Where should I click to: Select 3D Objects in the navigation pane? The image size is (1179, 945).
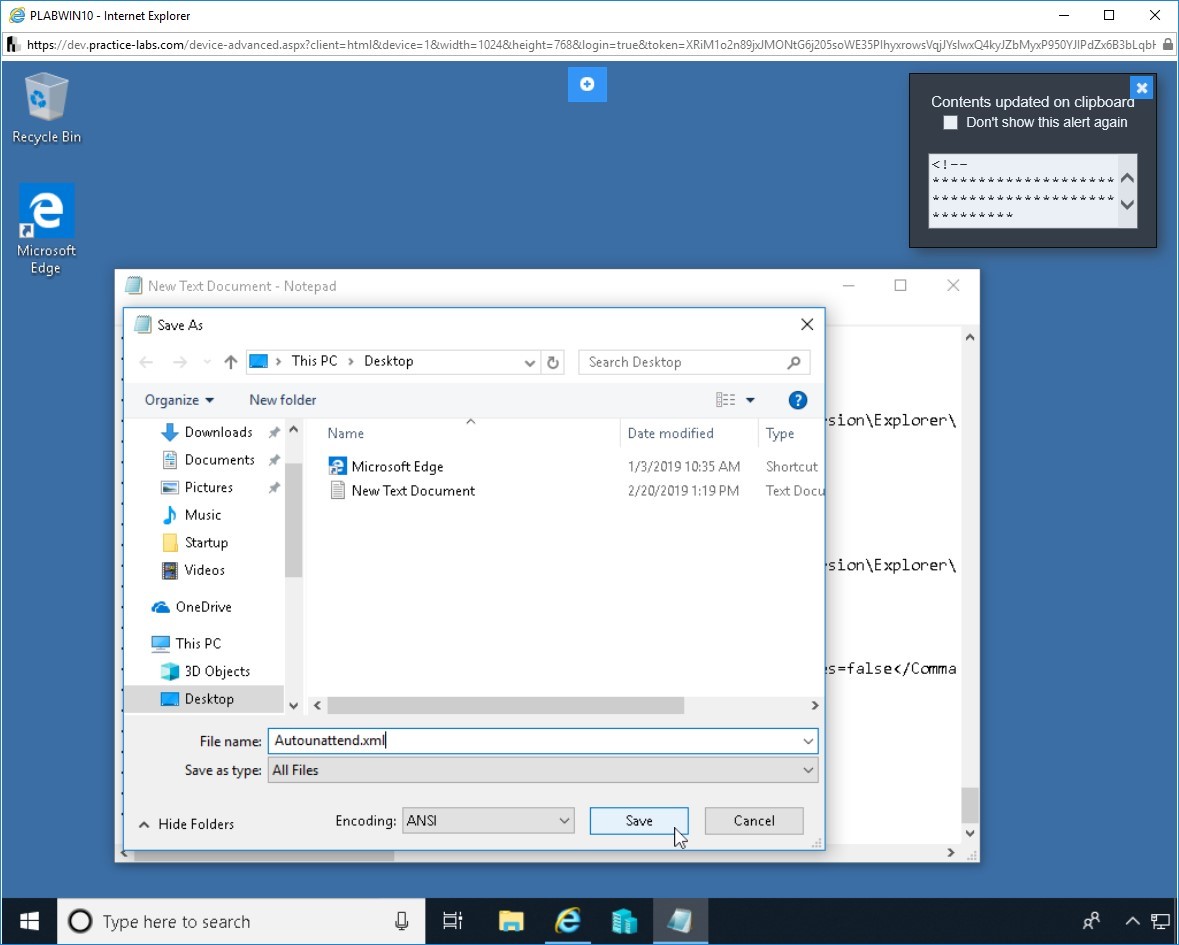pos(217,671)
